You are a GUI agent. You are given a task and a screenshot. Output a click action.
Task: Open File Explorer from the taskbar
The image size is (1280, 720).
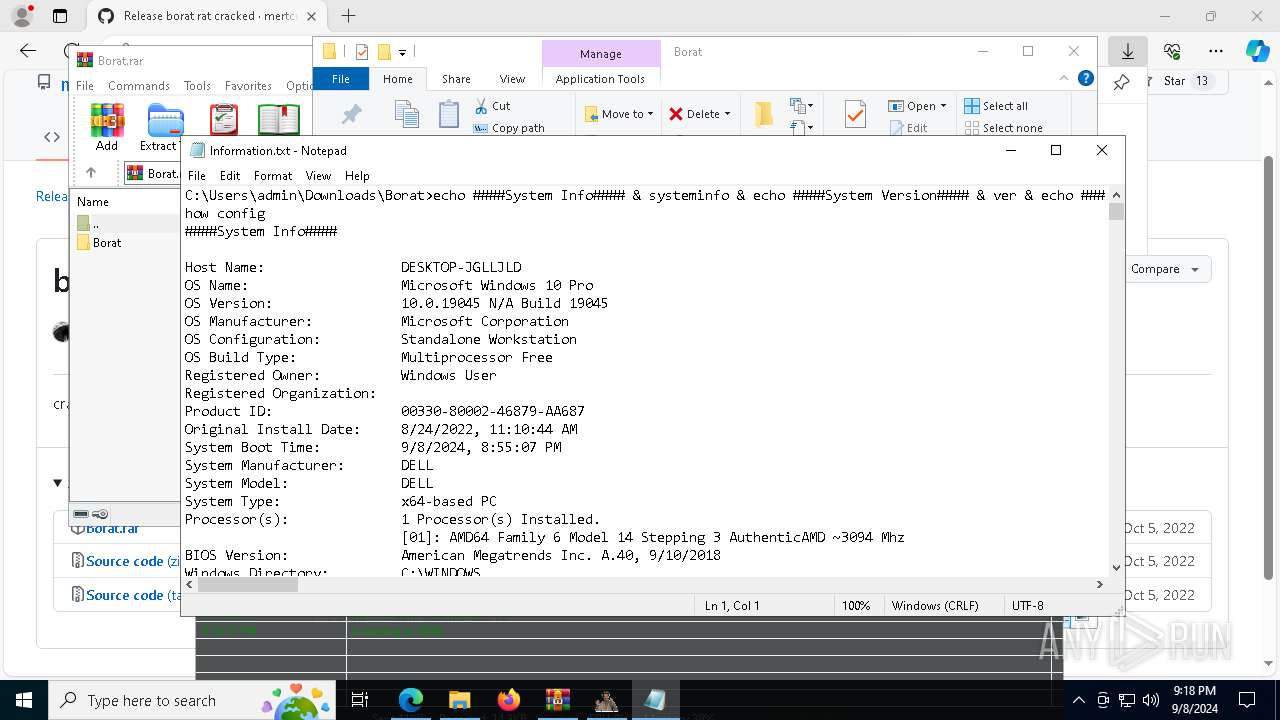(x=459, y=700)
